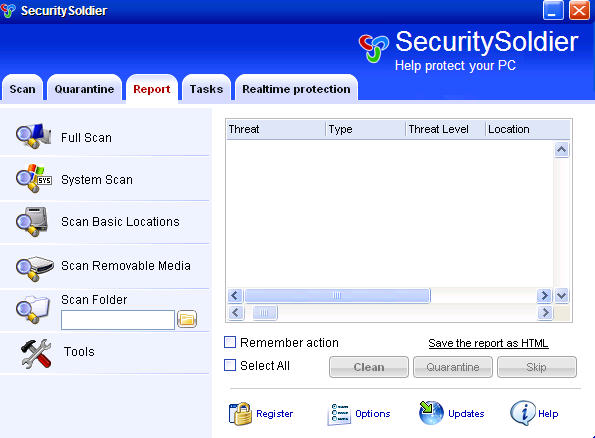Click the vertical scrollbar up arrow
This screenshot has height=438, width=595.
(x=562, y=150)
